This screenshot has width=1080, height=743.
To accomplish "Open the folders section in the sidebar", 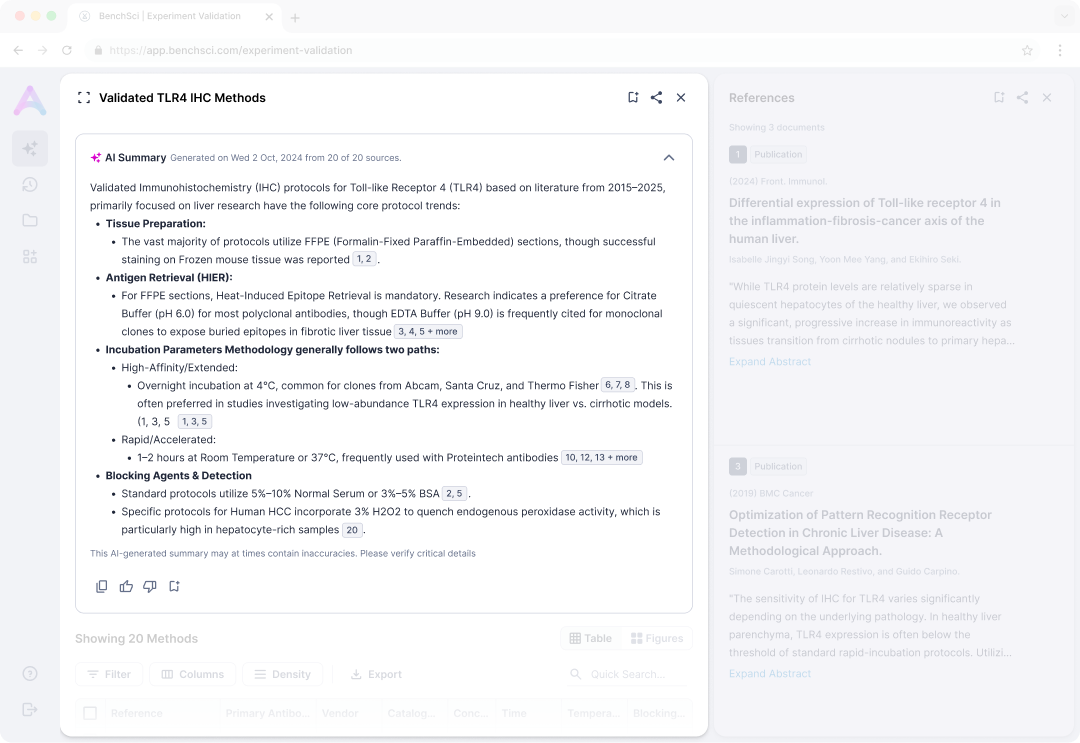I will tap(30, 220).
